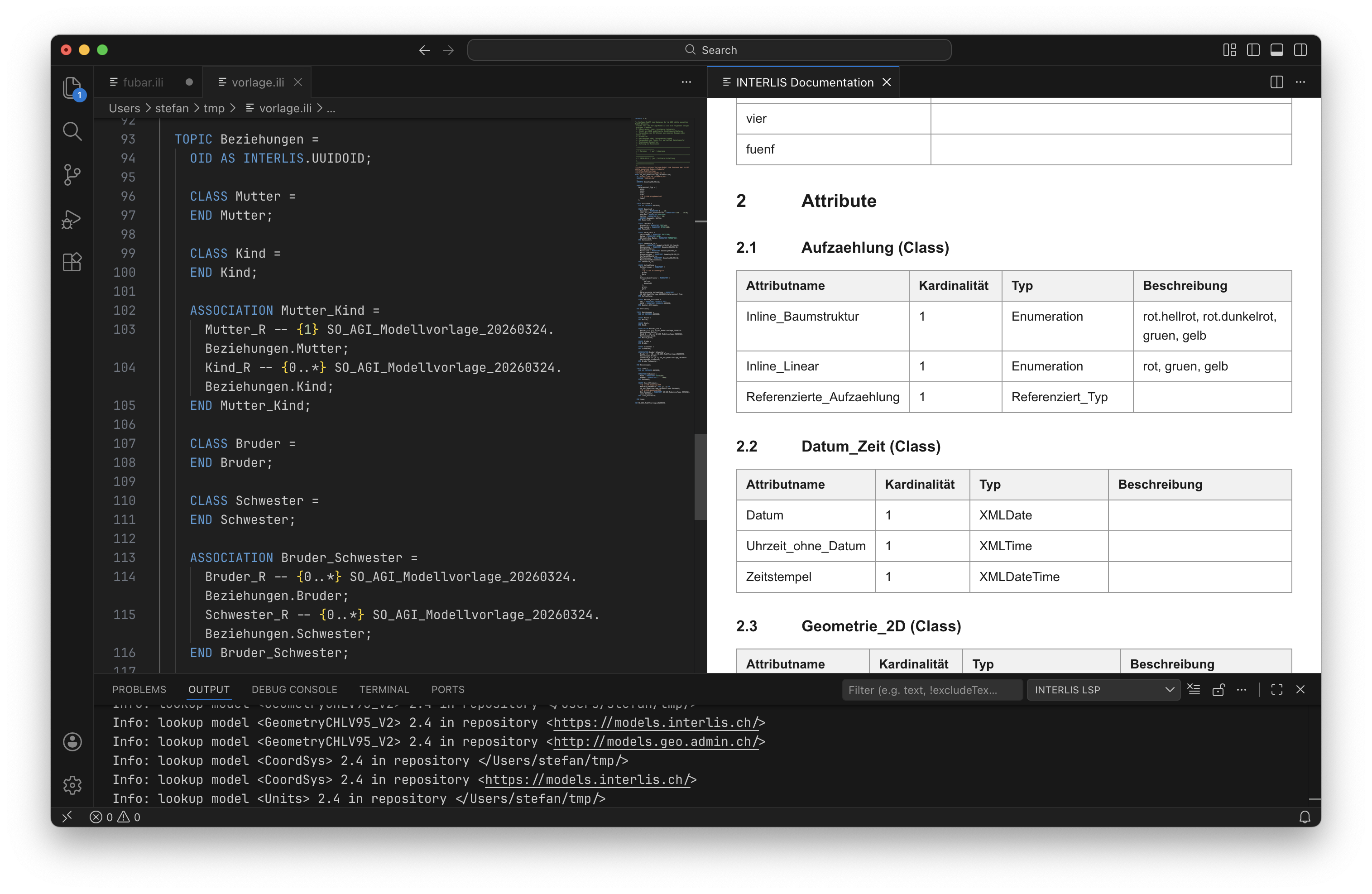Split the documentation editor right
The height and width of the screenshot is (894, 1372).
(x=1277, y=82)
